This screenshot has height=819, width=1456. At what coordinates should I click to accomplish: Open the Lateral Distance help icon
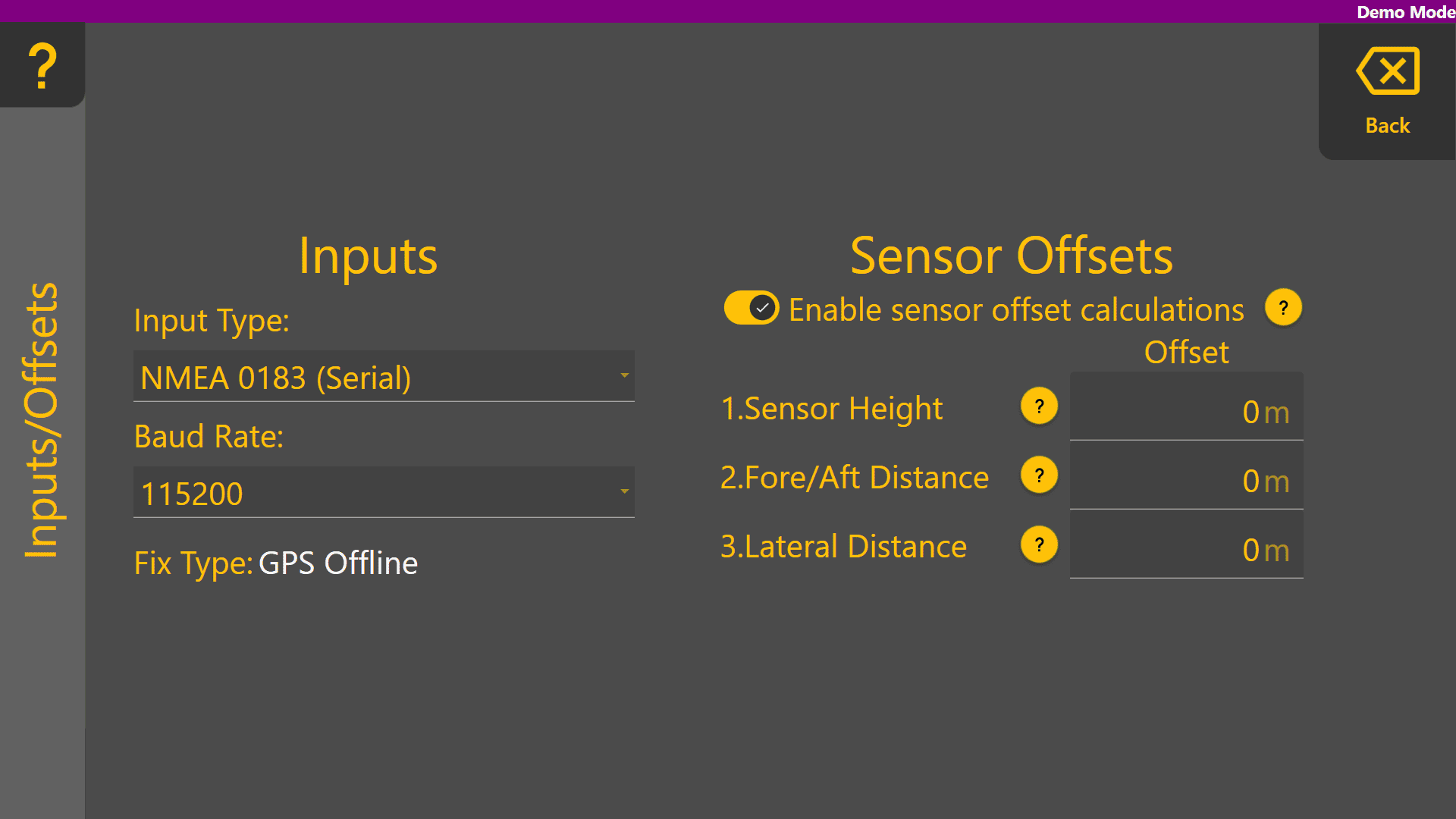[x=1039, y=544]
